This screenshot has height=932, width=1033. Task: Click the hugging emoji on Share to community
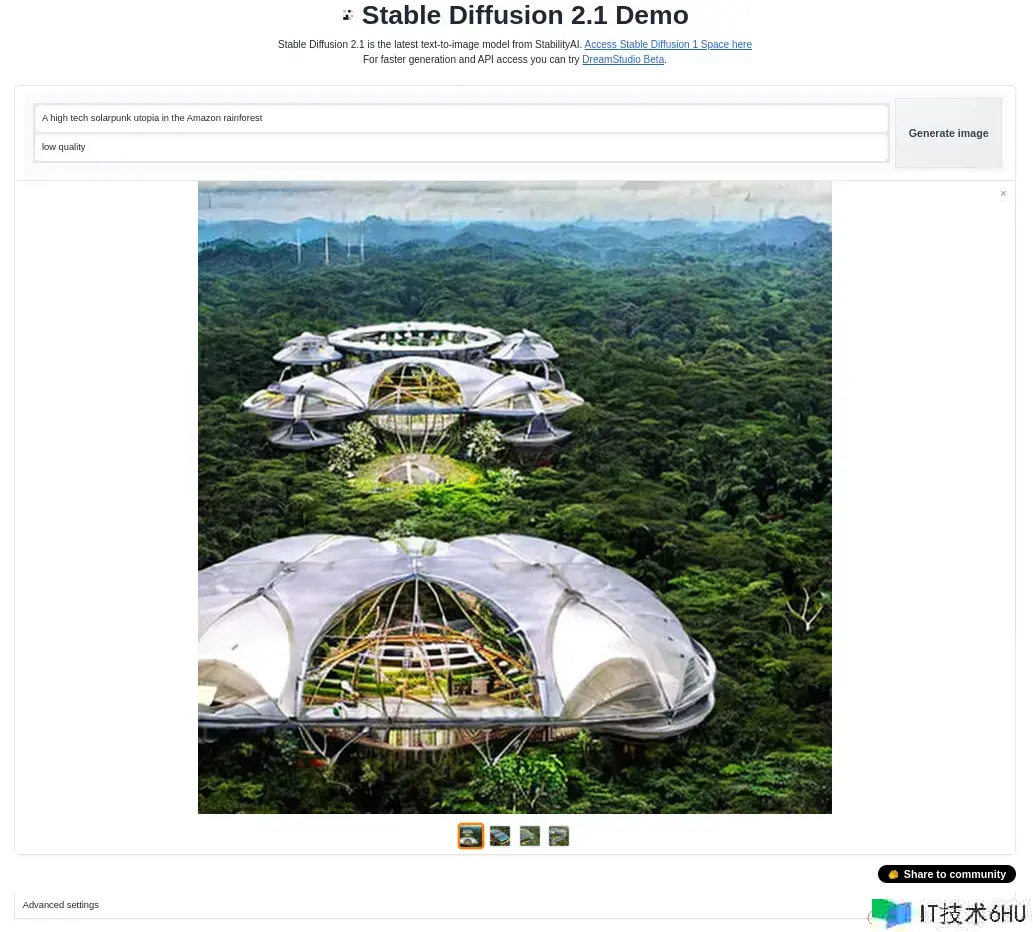pos(893,875)
